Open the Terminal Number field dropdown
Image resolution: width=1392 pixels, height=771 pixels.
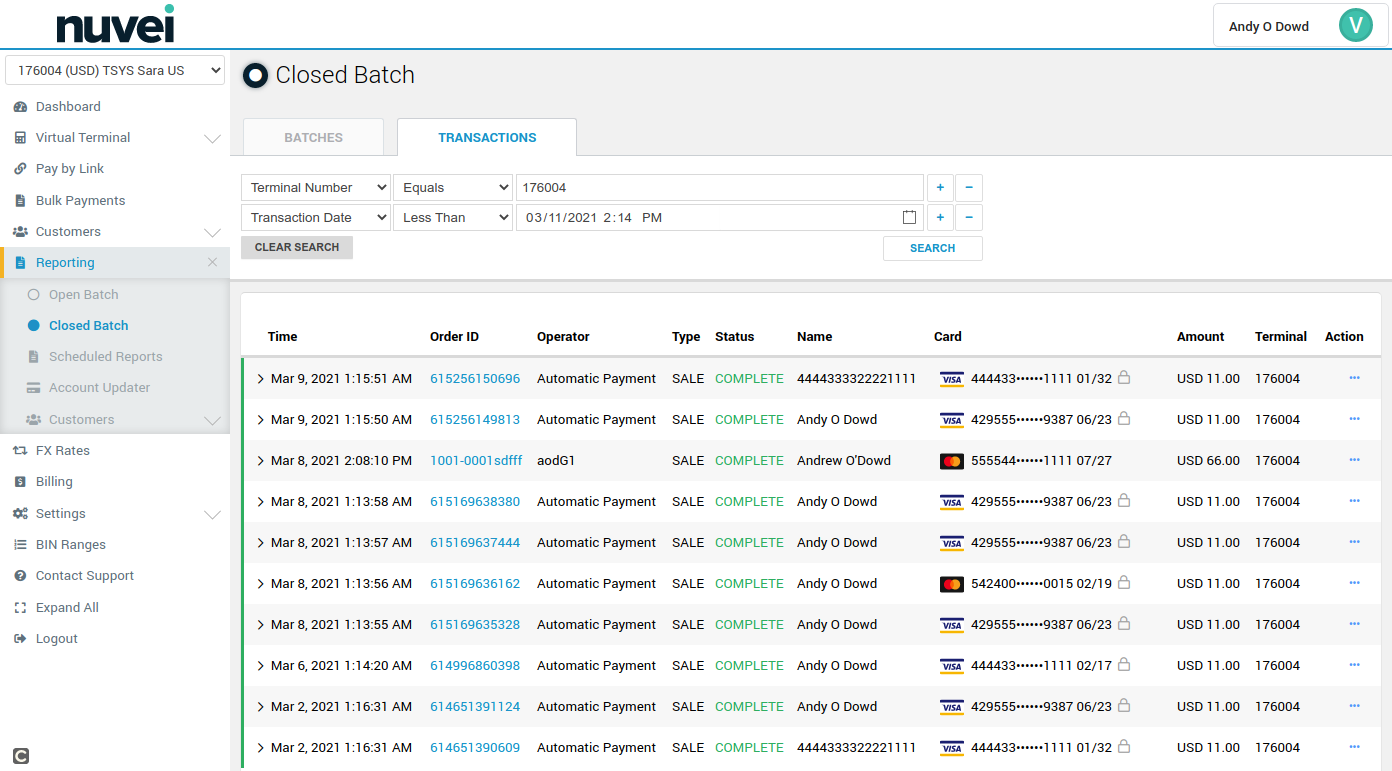[315, 188]
